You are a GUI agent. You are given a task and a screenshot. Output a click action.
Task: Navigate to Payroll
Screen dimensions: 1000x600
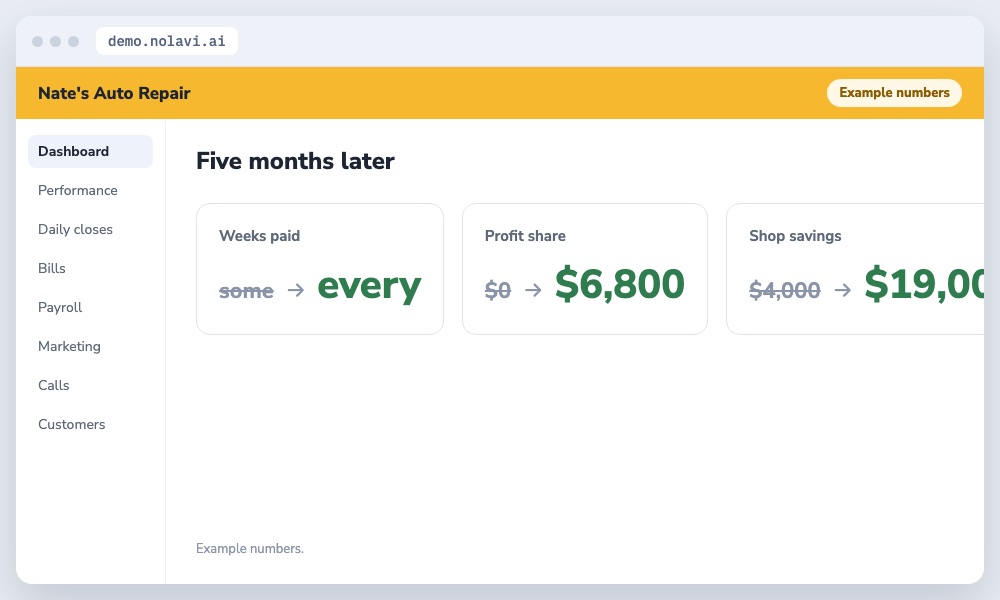click(60, 307)
